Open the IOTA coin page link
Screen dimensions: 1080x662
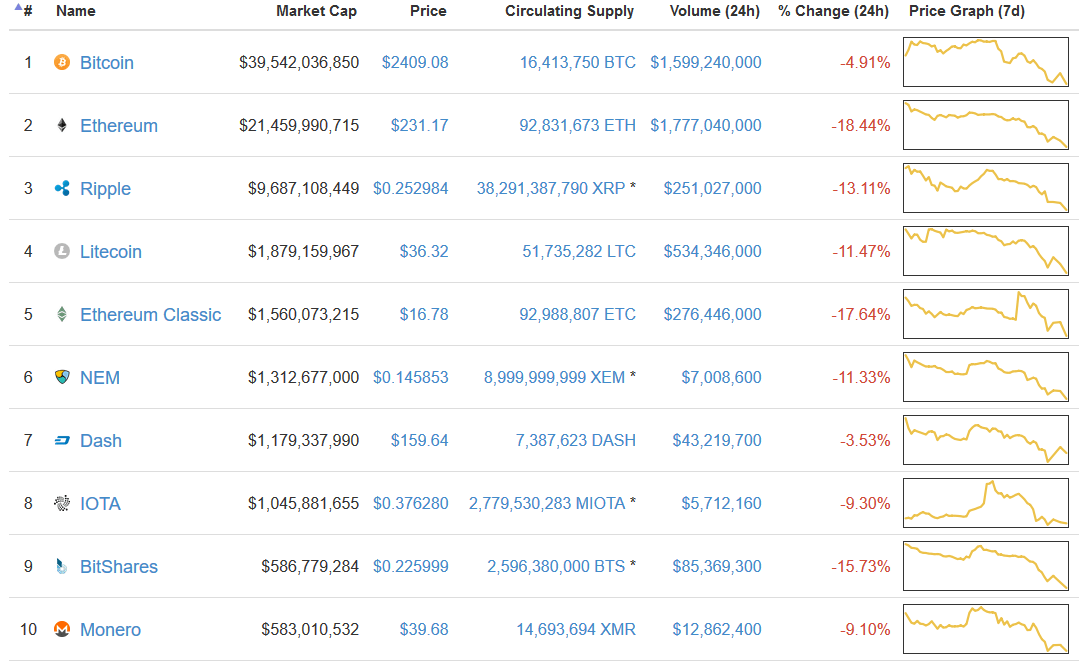tap(101, 504)
